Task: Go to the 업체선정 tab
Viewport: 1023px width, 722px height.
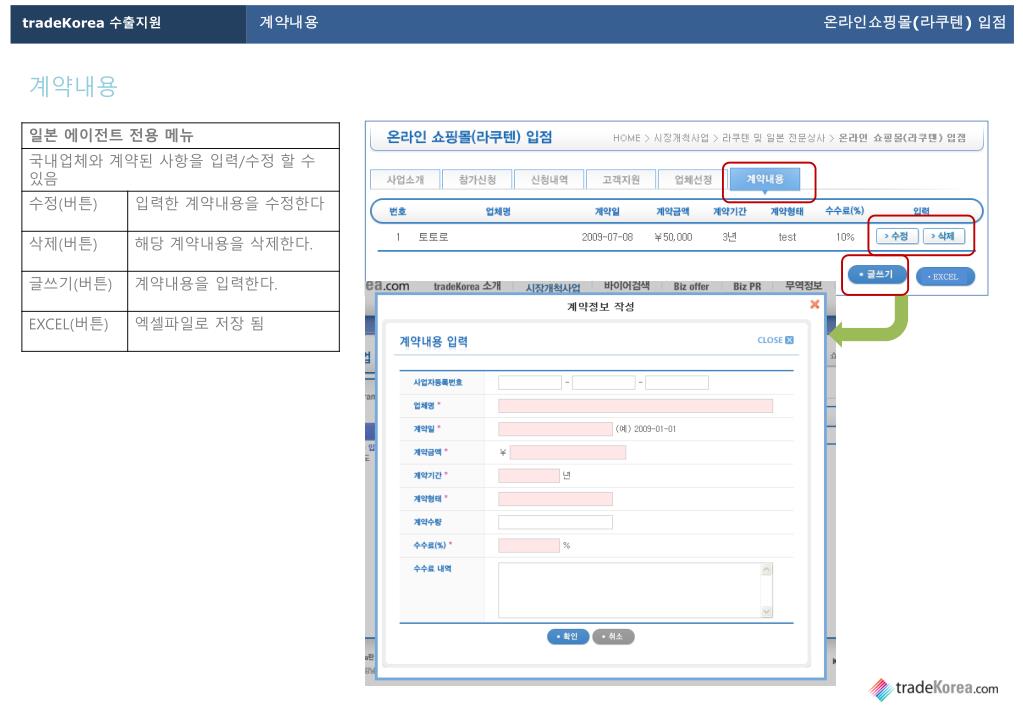Action: (x=693, y=179)
